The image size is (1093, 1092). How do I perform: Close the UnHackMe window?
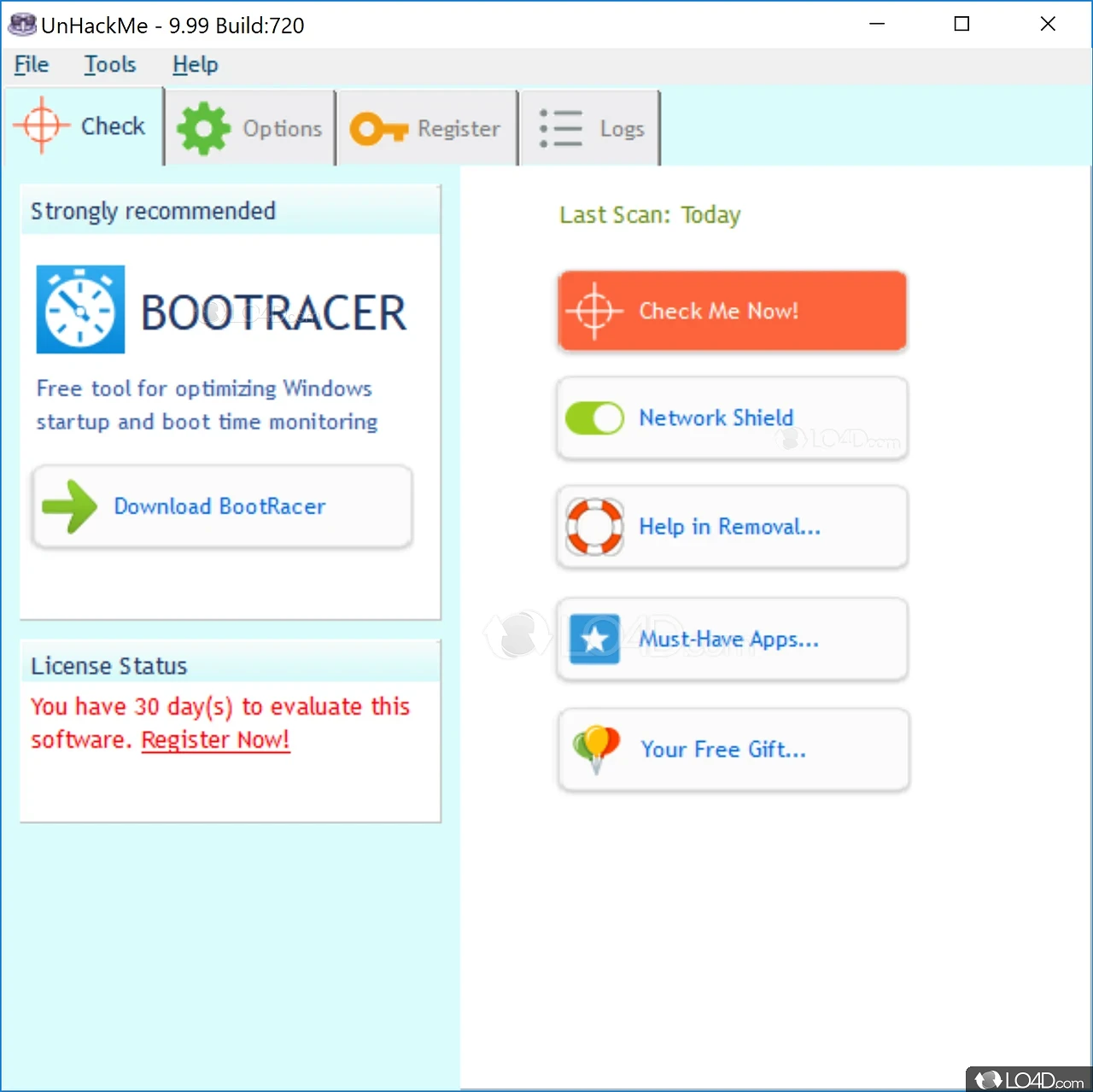click(x=1048, y=24)
